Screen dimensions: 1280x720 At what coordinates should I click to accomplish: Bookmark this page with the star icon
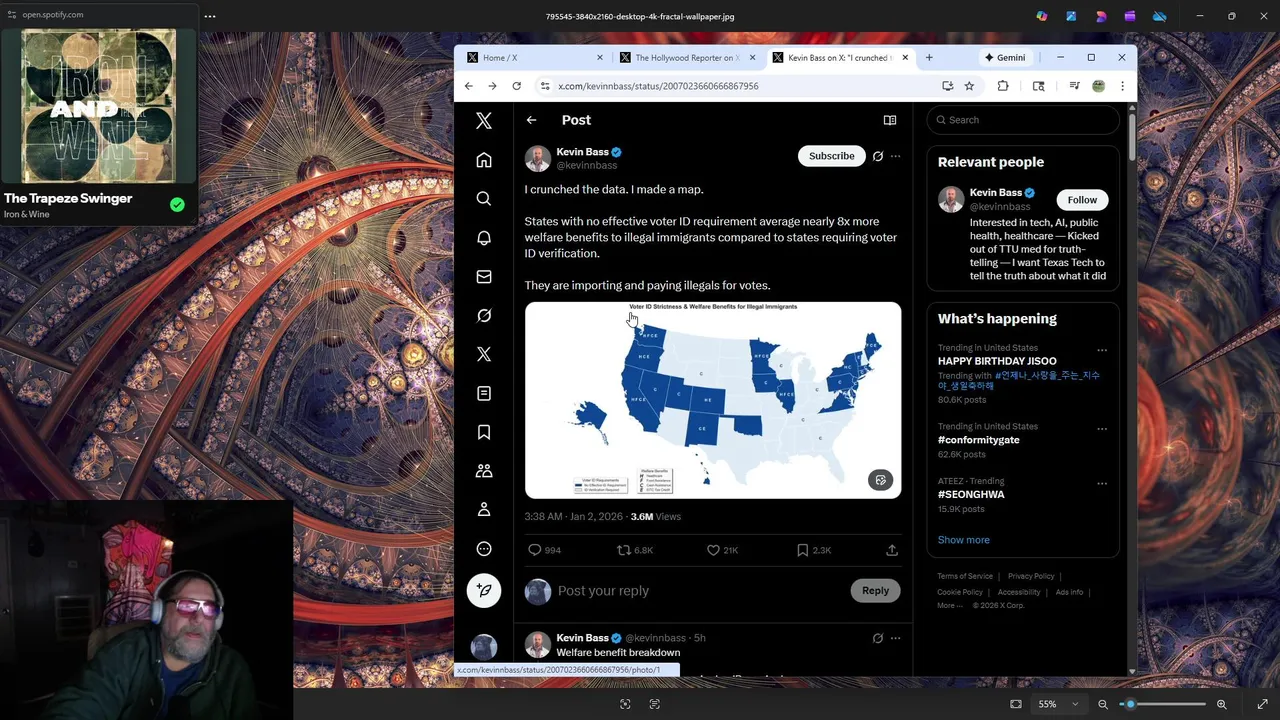(x=969, y=86)
